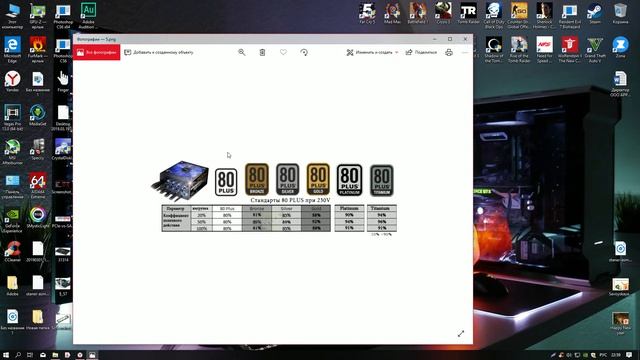640x360 pixels.
Task: Open the Windows Start menu
Action: pyautogui.click(x=6, y=355)
